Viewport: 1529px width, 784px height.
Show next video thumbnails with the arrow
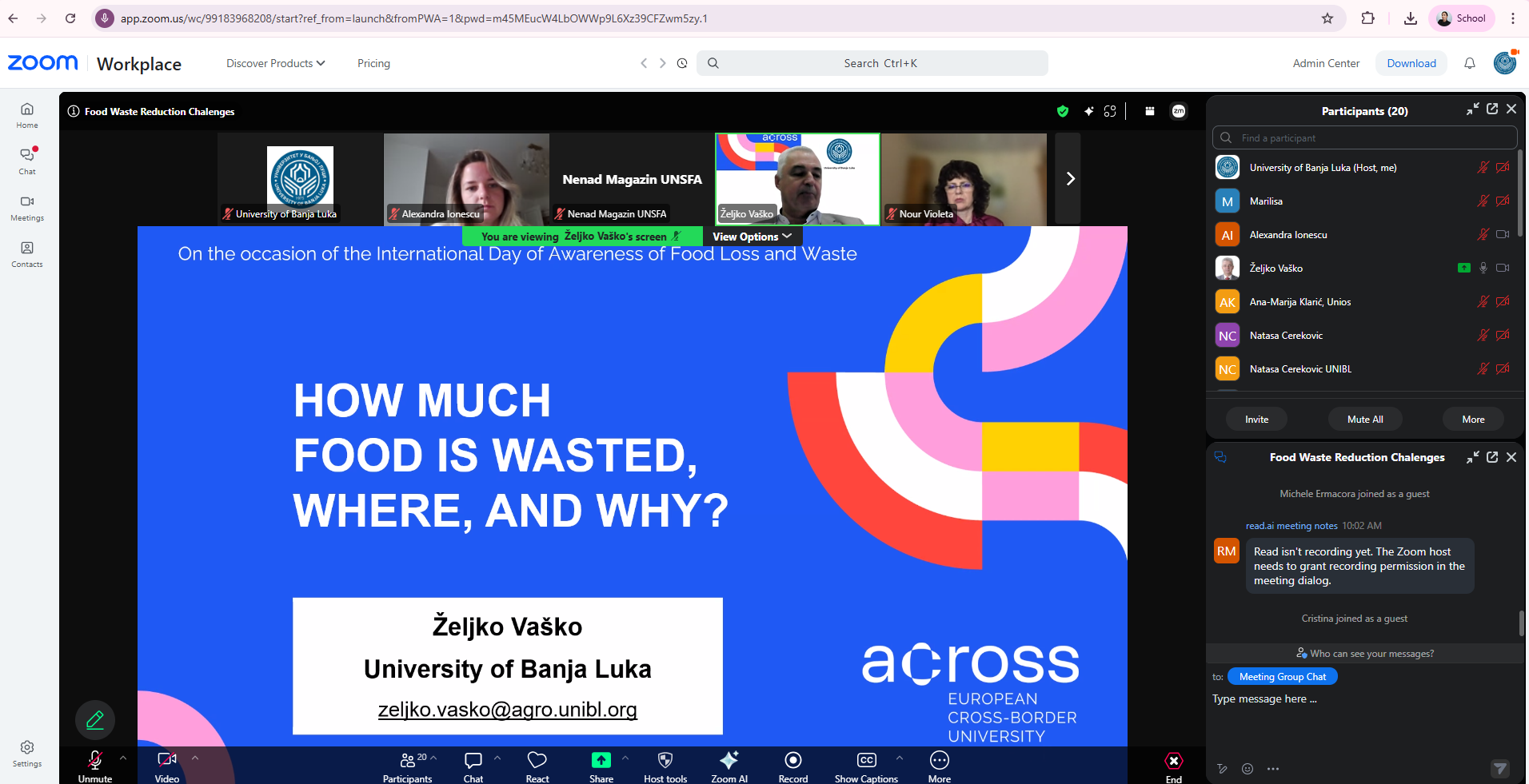[x=1069, y=179]
